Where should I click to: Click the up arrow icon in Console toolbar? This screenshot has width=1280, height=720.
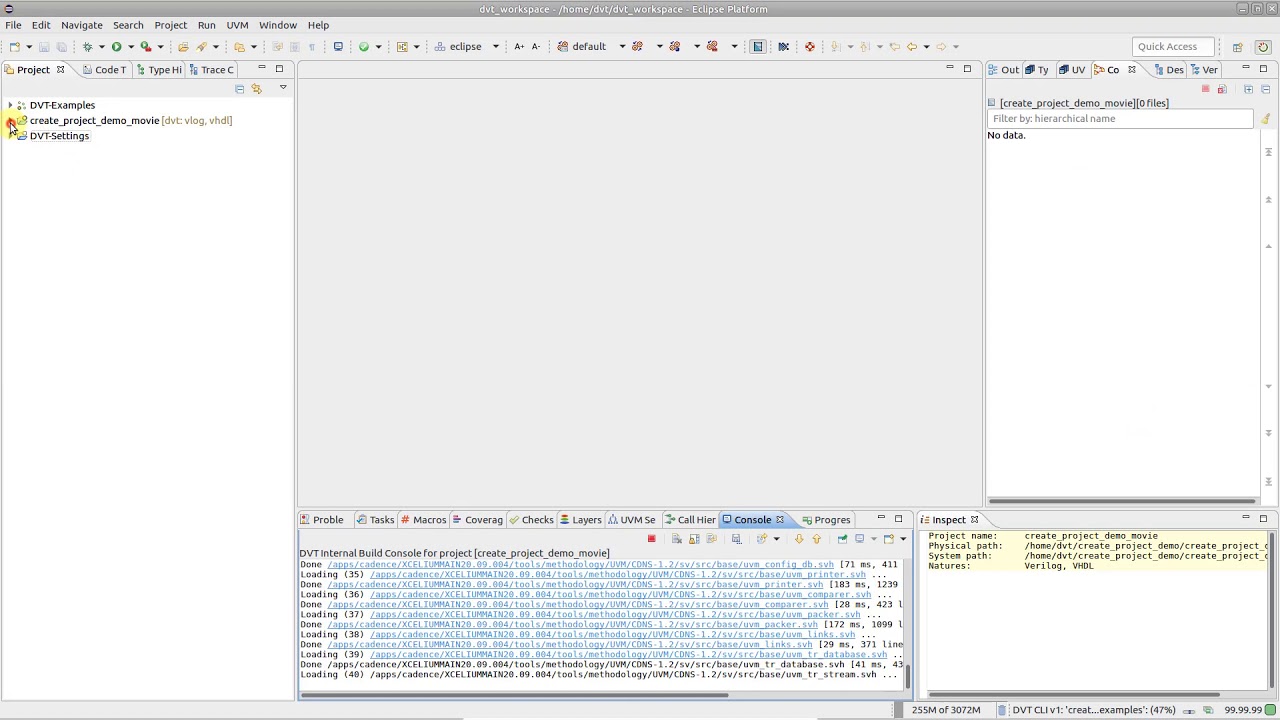point(816,539)
